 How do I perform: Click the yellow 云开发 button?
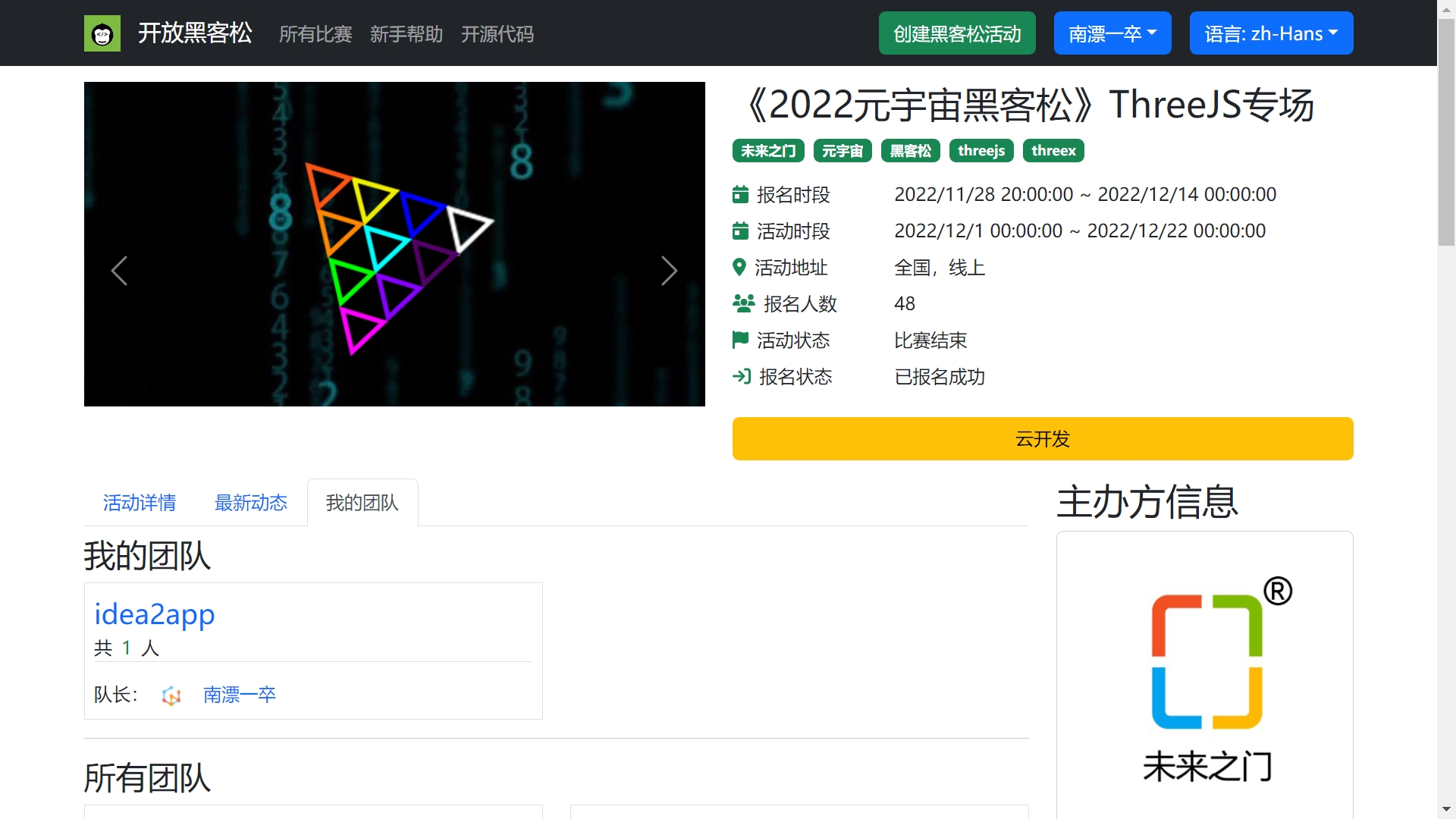point(1043,438)
